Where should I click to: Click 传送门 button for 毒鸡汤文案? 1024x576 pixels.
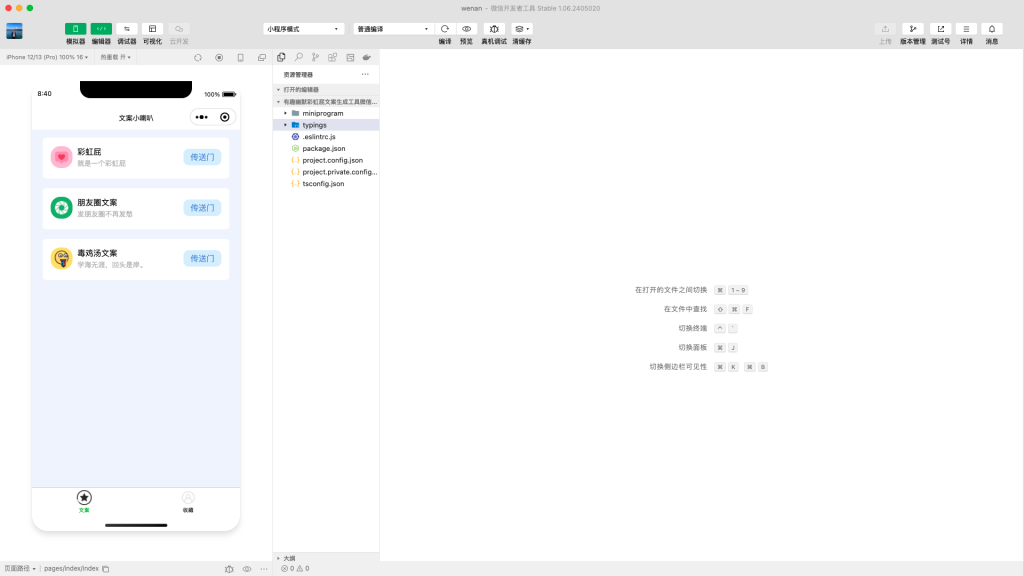[x=202, y=259]
